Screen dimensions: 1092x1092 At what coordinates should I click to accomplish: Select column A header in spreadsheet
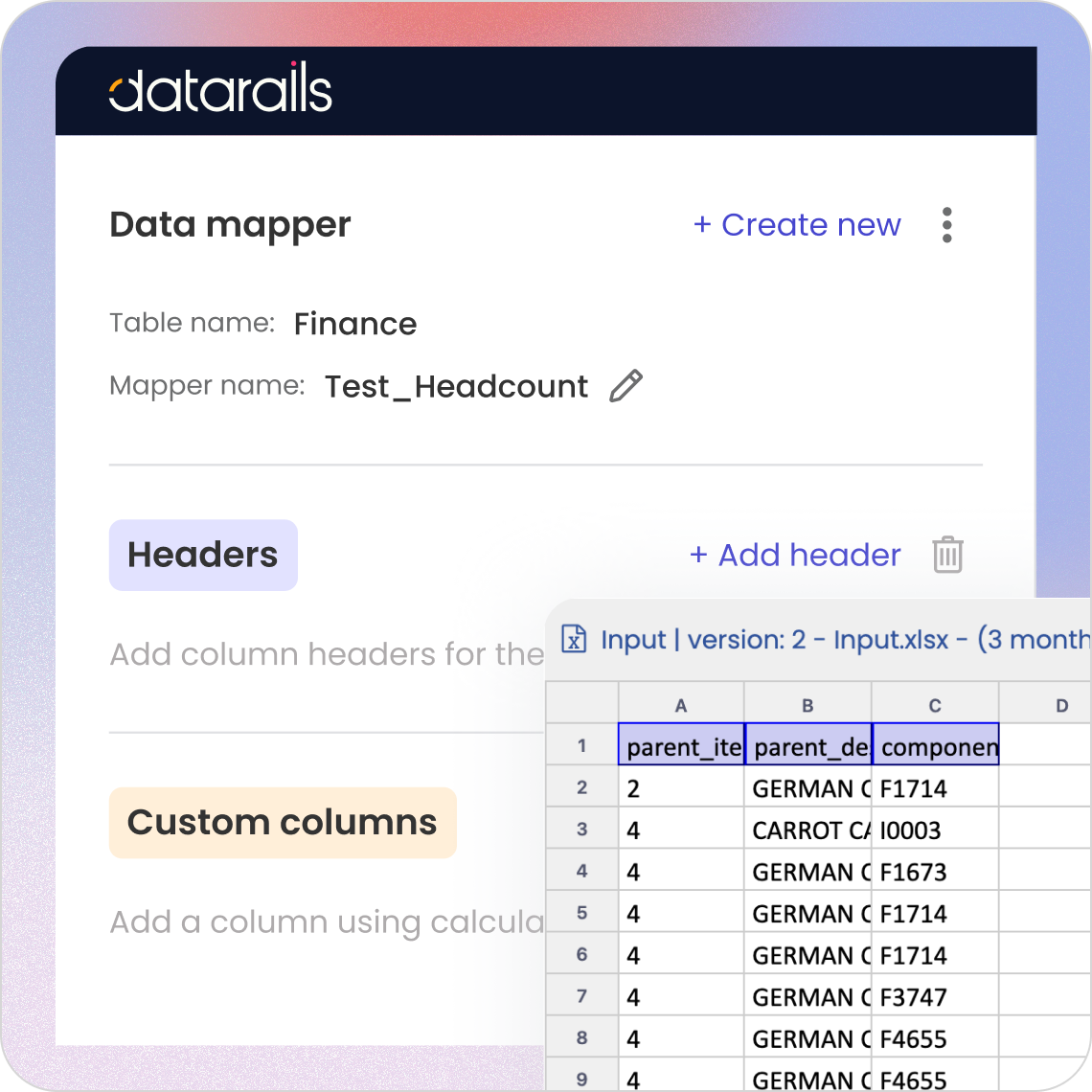point(681,705)
